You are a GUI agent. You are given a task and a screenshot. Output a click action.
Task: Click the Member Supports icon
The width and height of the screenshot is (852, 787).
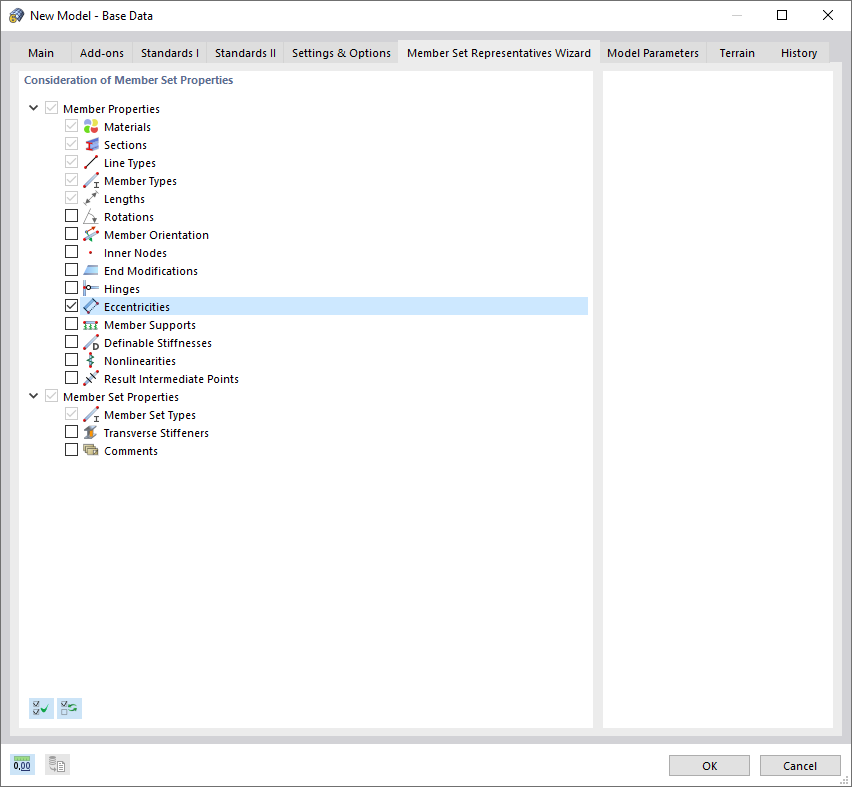(90, 324)
